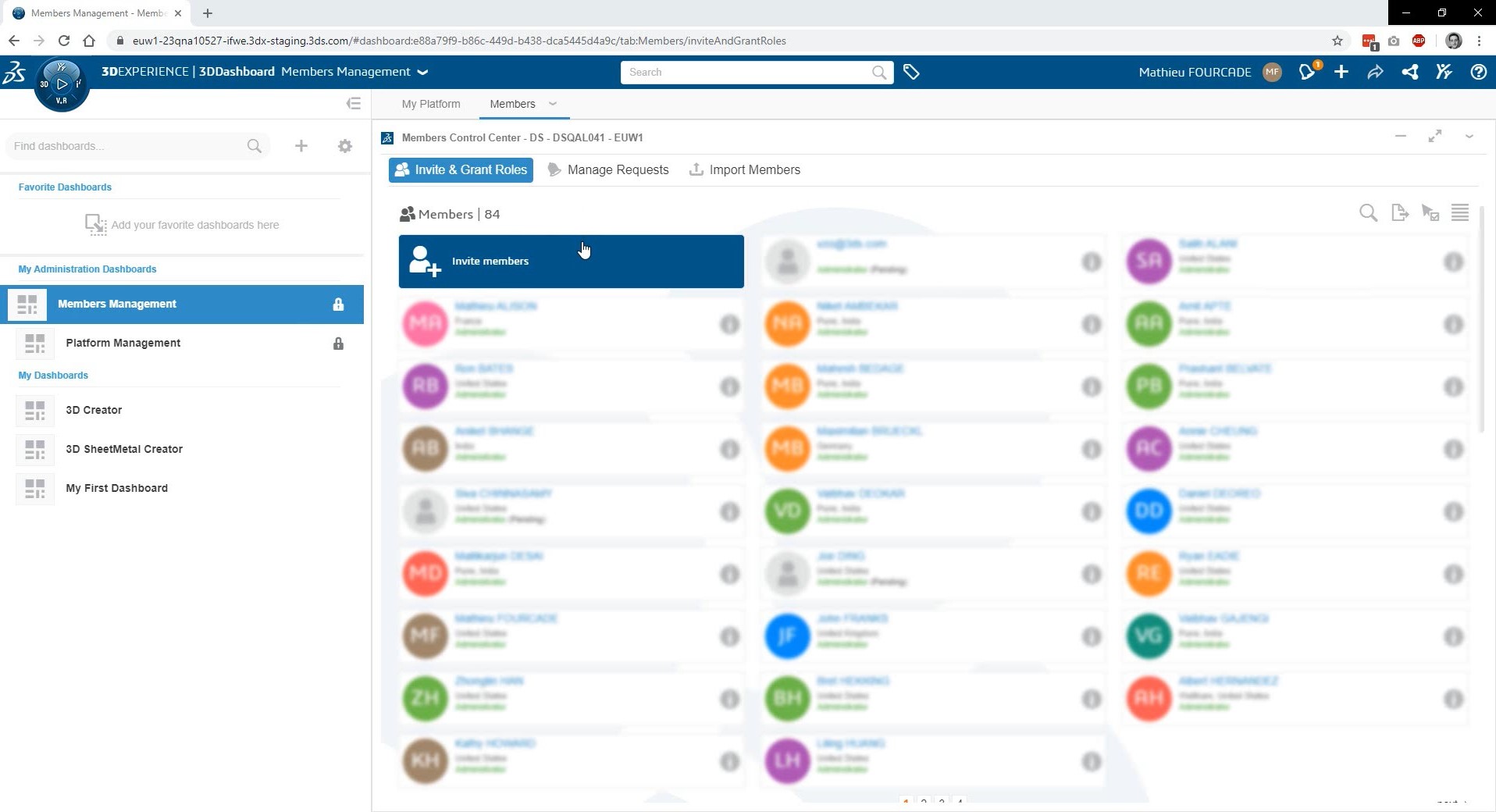The width and height of the screenshot is (1496, 812).
Task: Maximize the Members Control Center widget
Action: [1435, 137]
